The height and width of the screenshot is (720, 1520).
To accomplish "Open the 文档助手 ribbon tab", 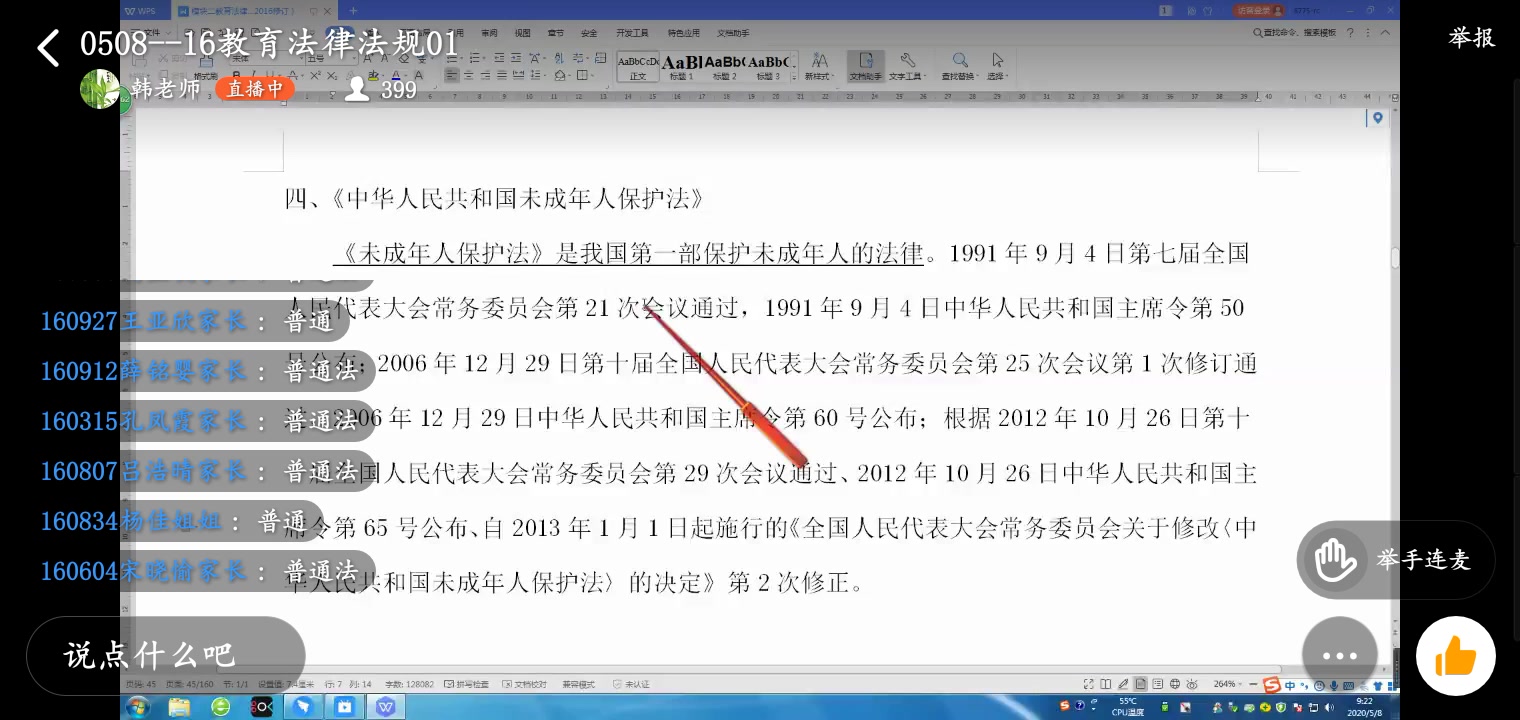I will pos(734,33).
